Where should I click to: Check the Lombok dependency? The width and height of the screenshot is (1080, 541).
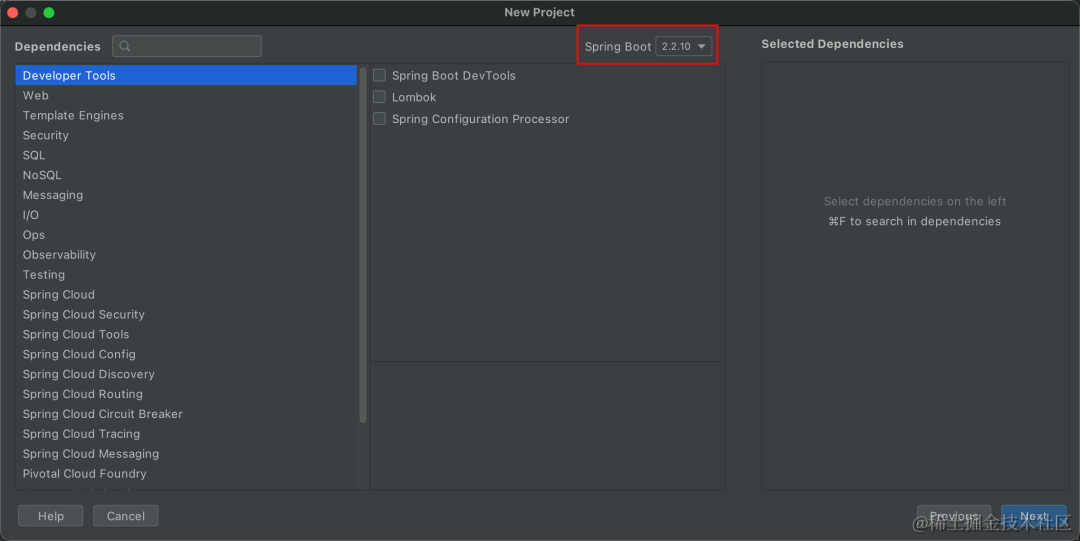click(379, 97)
